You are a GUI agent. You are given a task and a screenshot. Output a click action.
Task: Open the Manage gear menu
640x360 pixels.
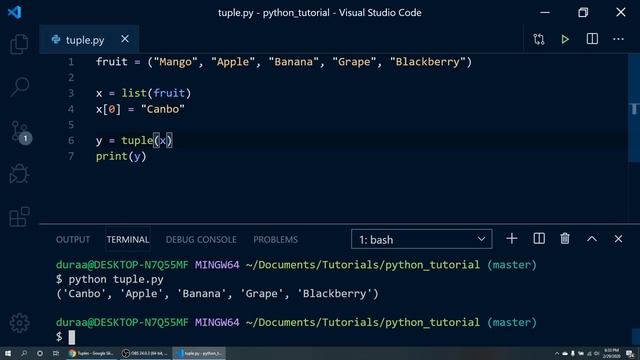[x=19, y=323]
